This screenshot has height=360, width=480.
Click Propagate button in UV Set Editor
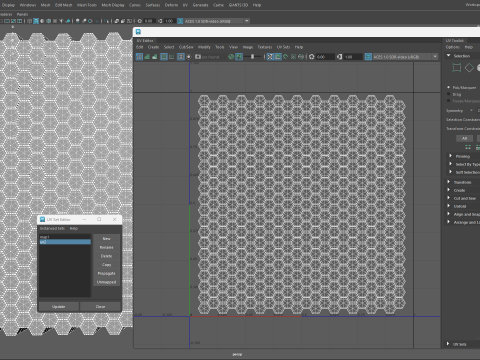tap(106, 273)
